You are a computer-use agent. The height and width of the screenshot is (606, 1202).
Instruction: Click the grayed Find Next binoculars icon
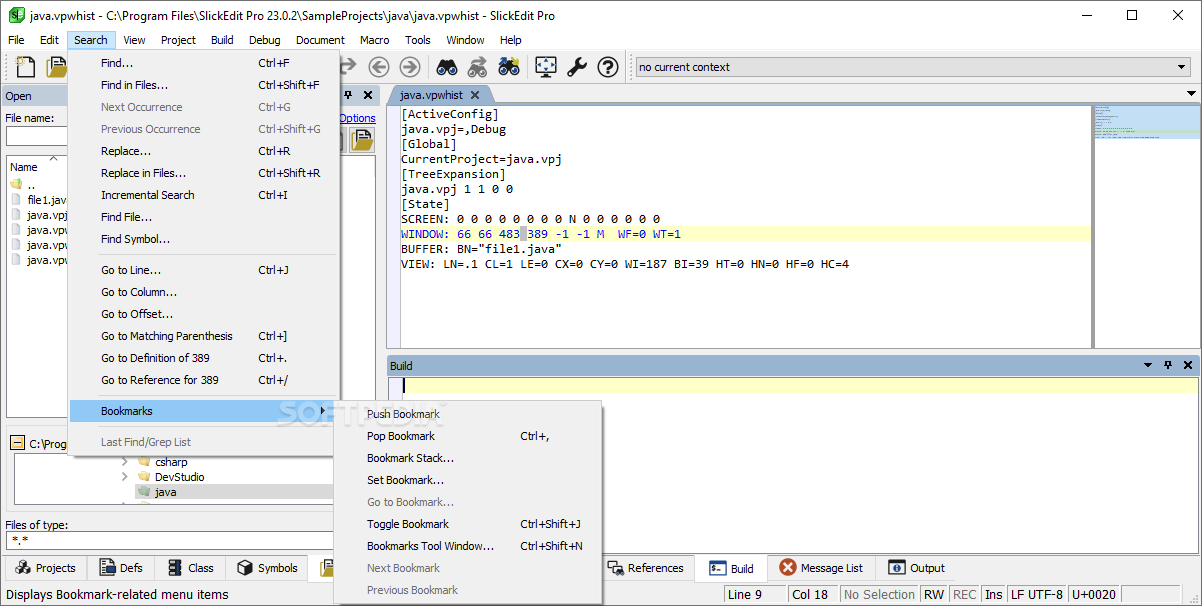(x=478, y=67)
